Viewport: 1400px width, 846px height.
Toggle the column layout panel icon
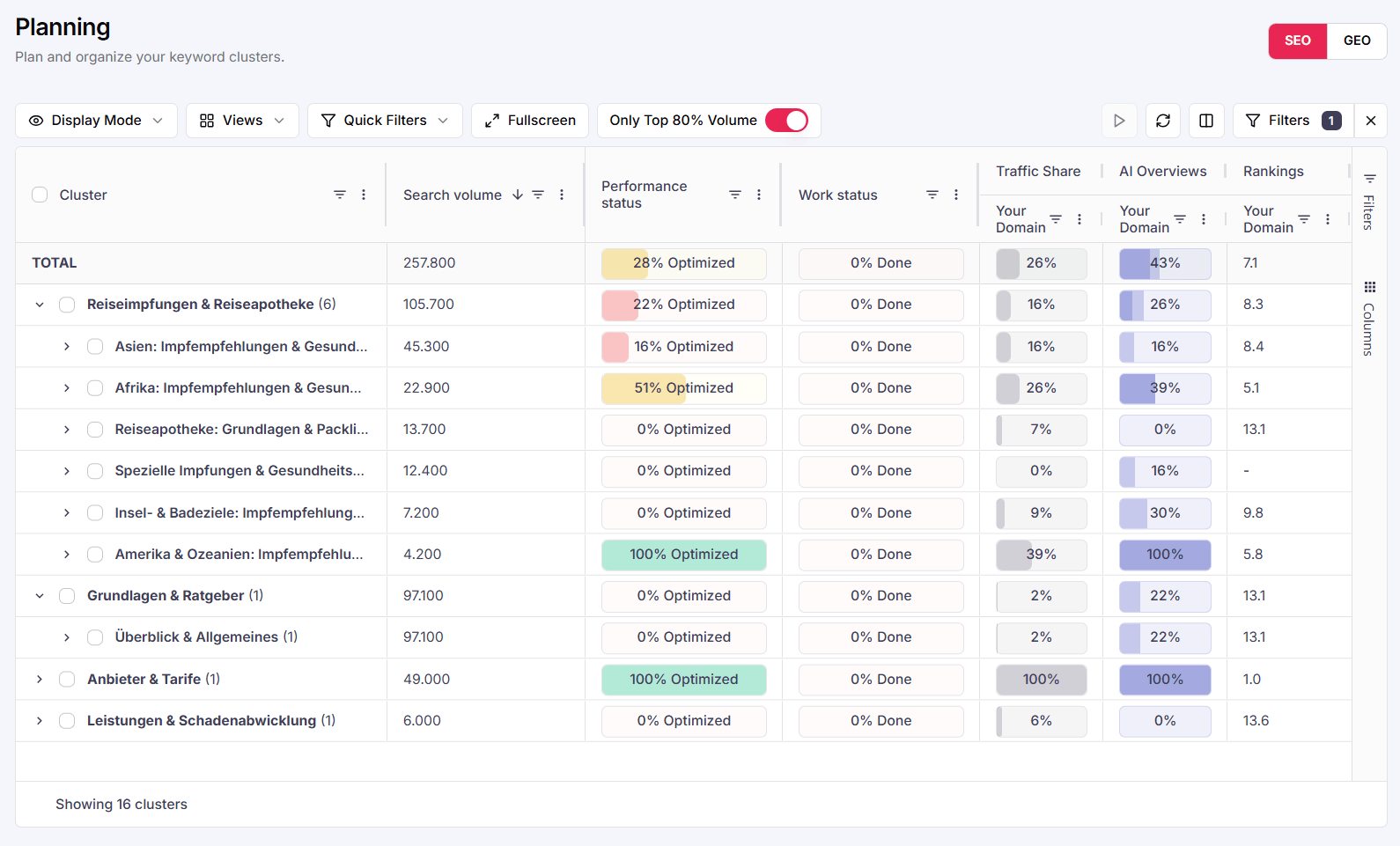click(x=1206, y=121)
